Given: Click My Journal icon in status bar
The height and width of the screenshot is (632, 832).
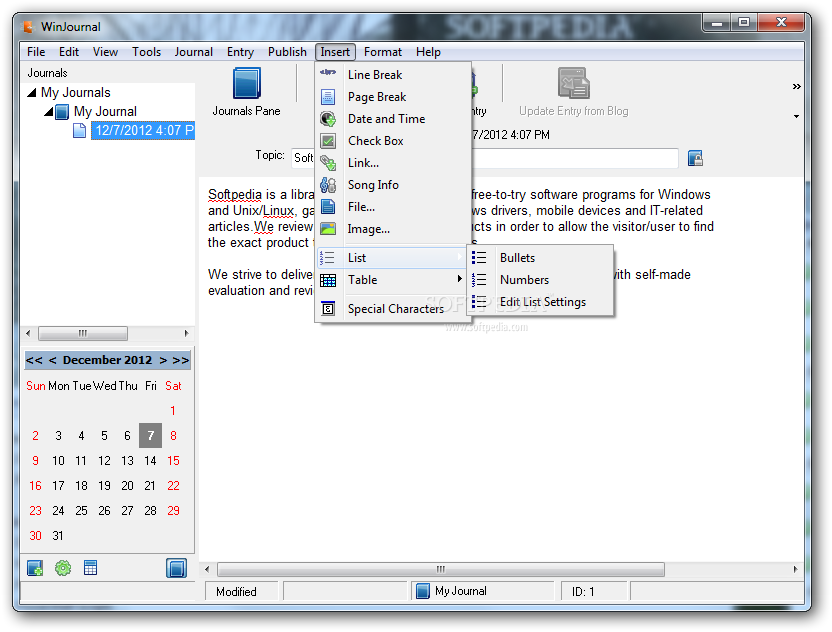Looking at the screenshot, I should [422, 591].
